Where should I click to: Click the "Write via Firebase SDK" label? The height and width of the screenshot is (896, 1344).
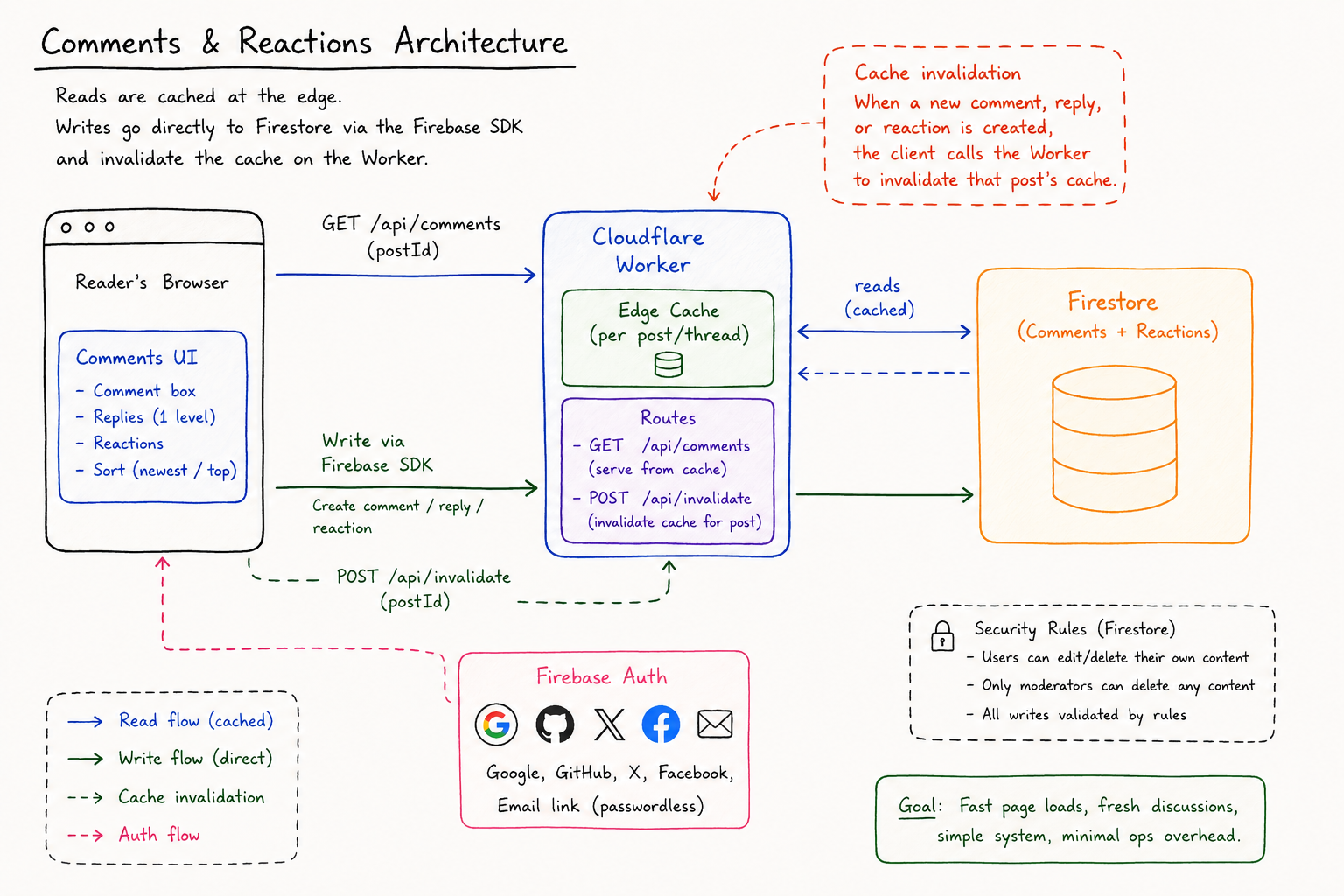point(376,452)
